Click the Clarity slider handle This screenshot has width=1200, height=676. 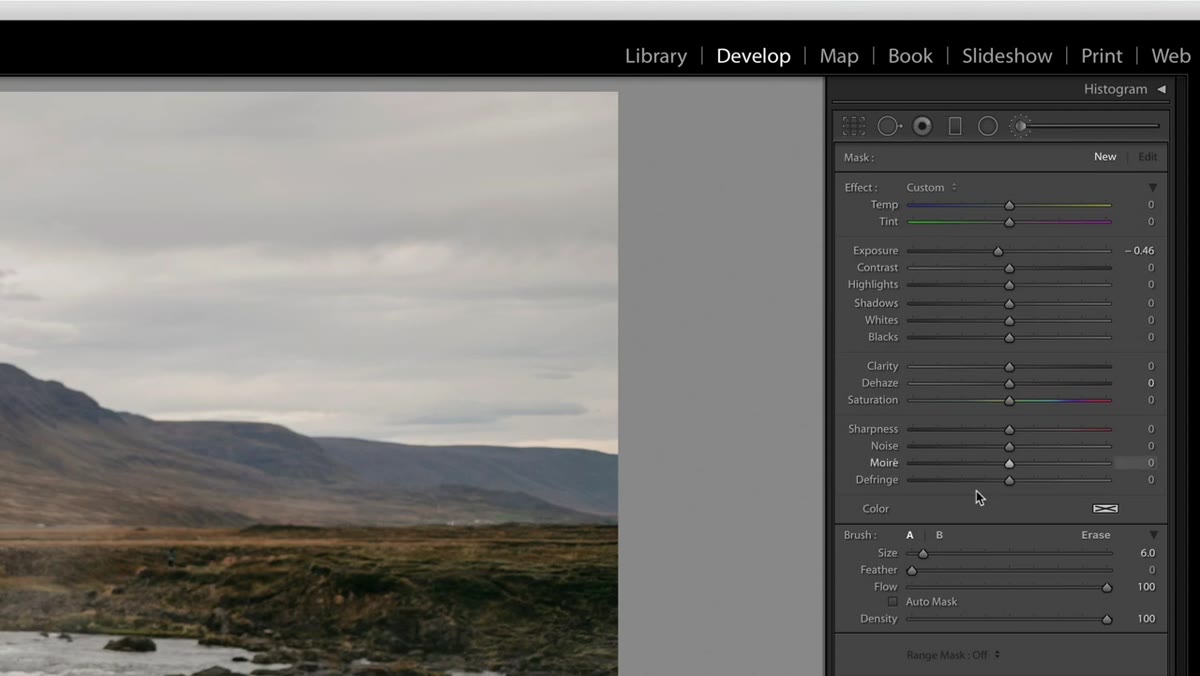[x=1009, y=366]
